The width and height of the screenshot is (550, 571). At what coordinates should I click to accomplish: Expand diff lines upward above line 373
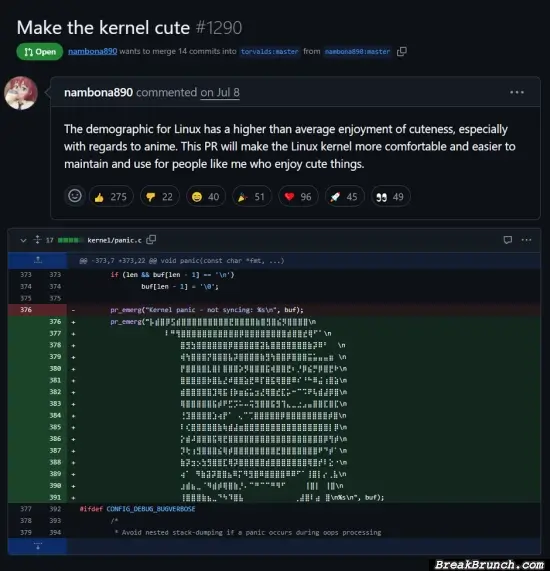pos(38,260)
